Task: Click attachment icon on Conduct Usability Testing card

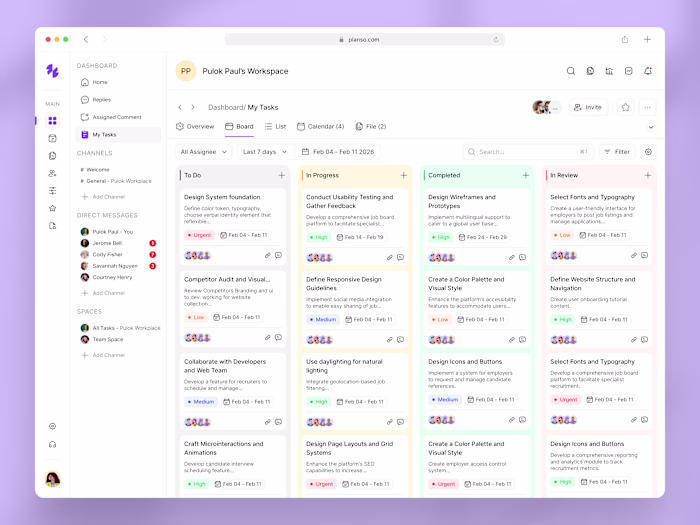Action: click(390, 258)
